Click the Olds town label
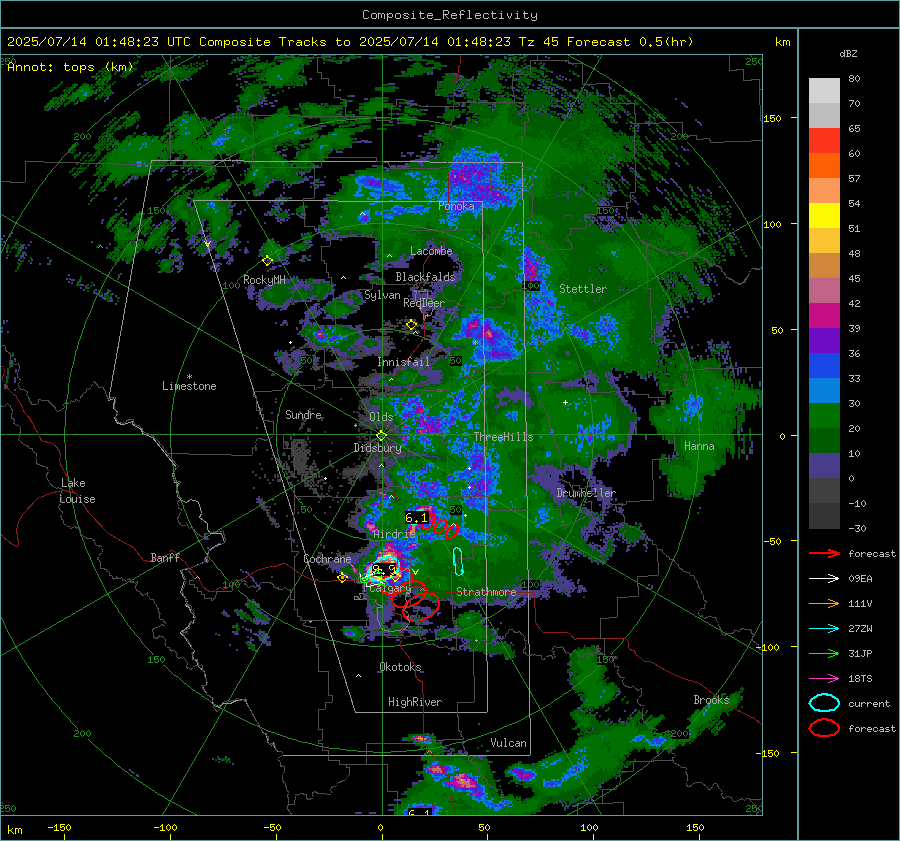This screenshot has height=841, width=900. 381,417
